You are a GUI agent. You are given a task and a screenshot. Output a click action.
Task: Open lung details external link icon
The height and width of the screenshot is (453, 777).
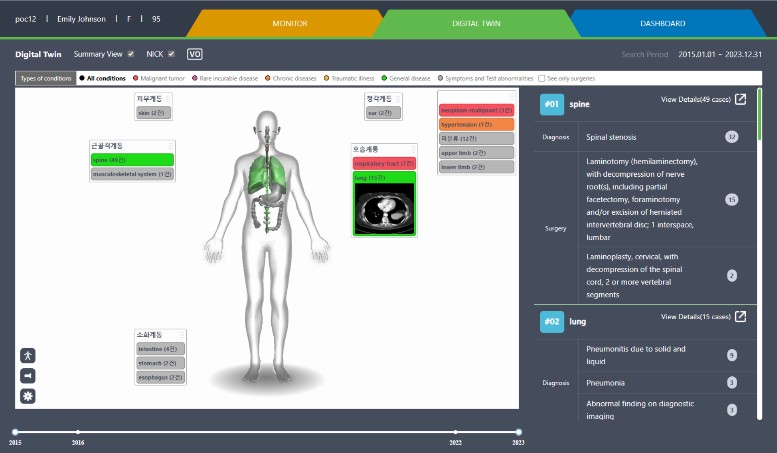(740, 317)
